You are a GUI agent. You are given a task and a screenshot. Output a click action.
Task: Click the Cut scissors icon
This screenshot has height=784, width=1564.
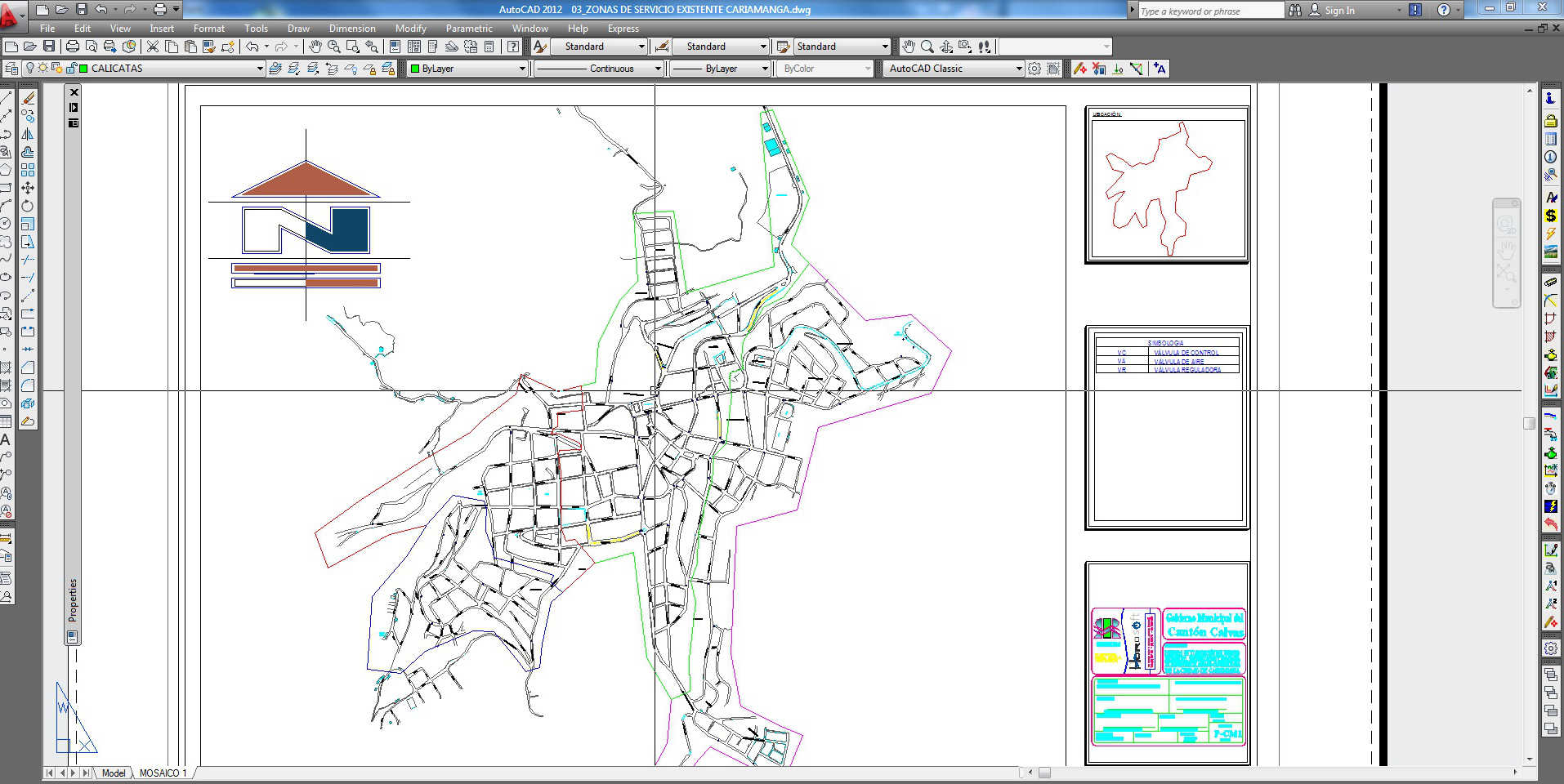(153, 47)
